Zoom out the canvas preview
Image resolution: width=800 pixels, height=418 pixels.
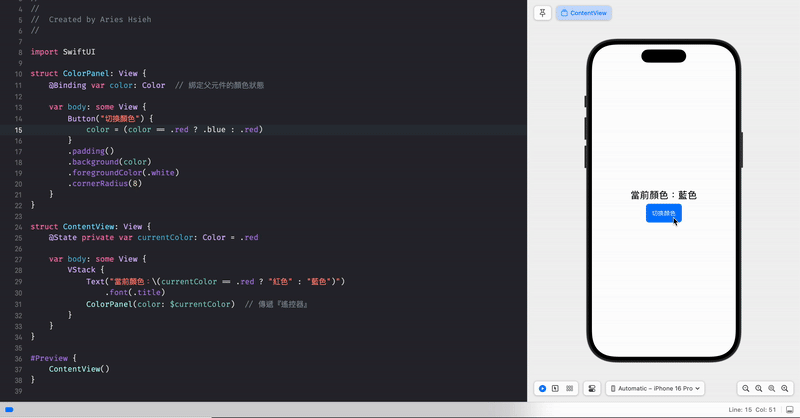pos(746,388)
